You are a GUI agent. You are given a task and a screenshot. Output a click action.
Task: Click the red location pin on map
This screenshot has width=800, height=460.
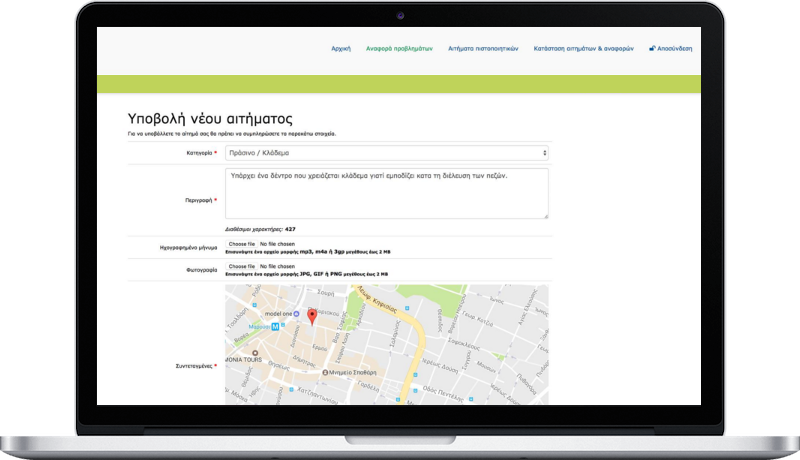point(311,317)
